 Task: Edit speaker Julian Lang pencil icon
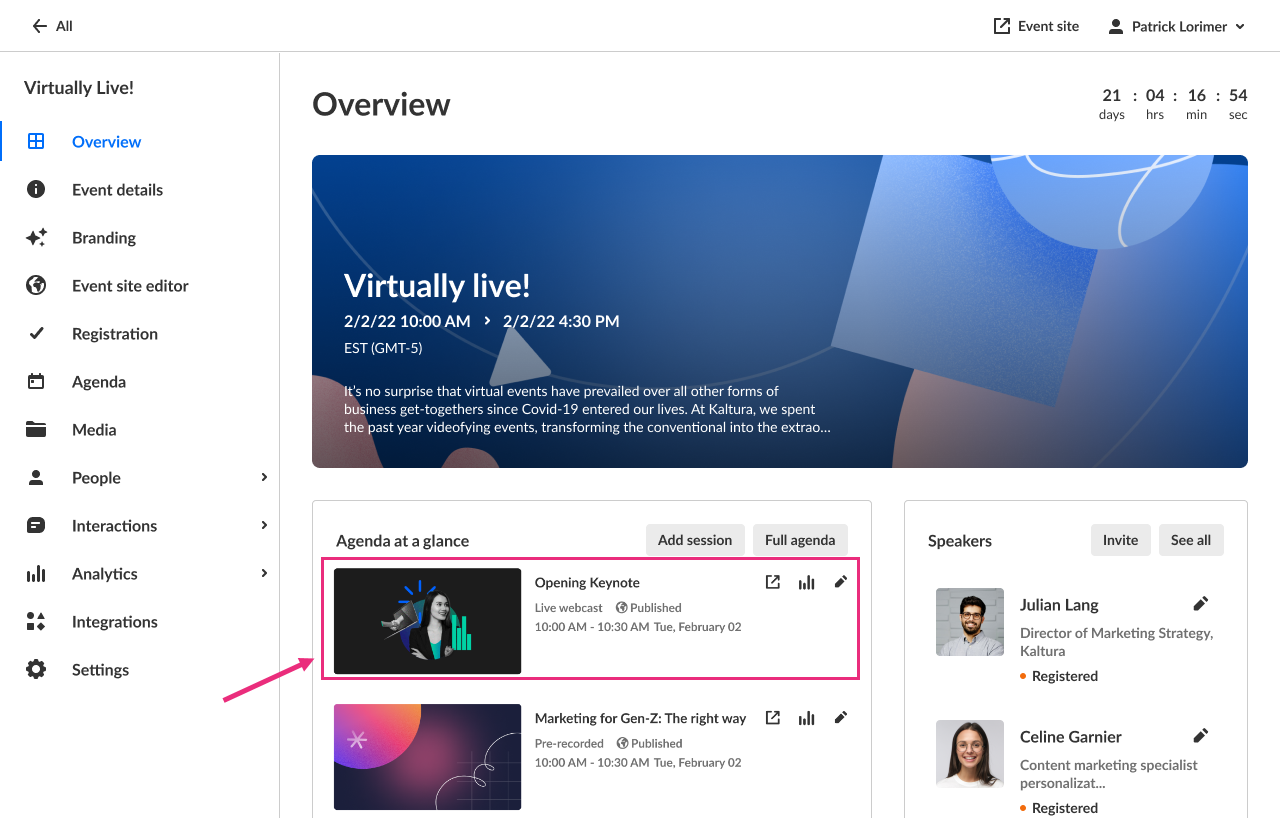point(1201,603)
